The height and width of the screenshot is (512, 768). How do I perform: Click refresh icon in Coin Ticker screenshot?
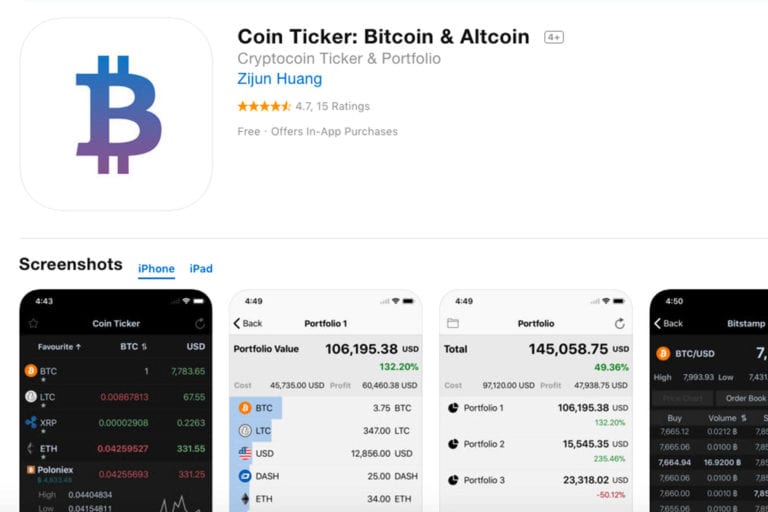click(x=200, y=324)
